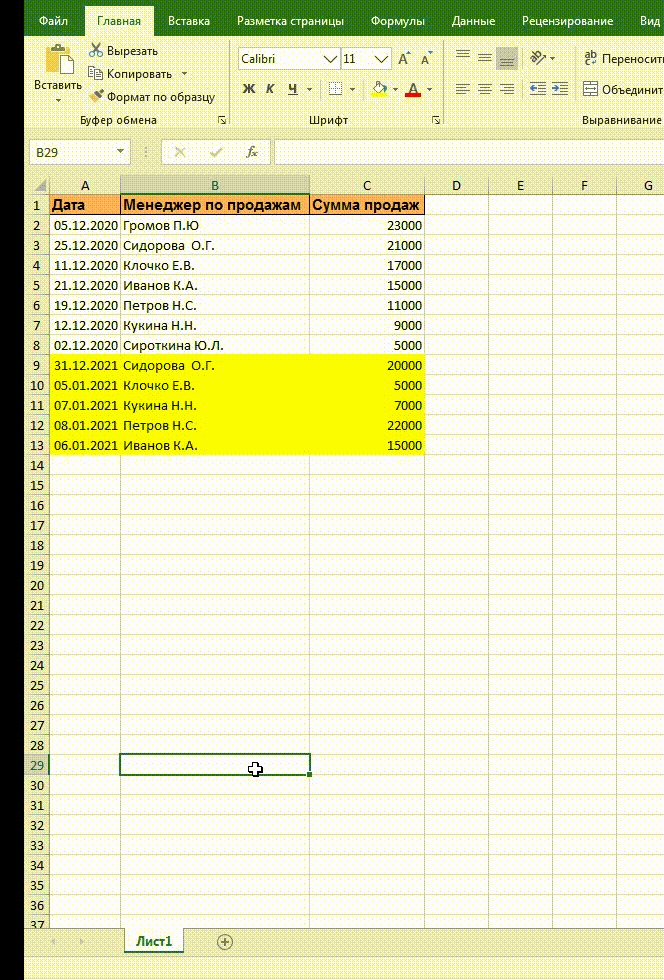Image resolution: width=664 pixels, height=980 pixels.
Task: Increase indent icon
Action: click(560, 89)
